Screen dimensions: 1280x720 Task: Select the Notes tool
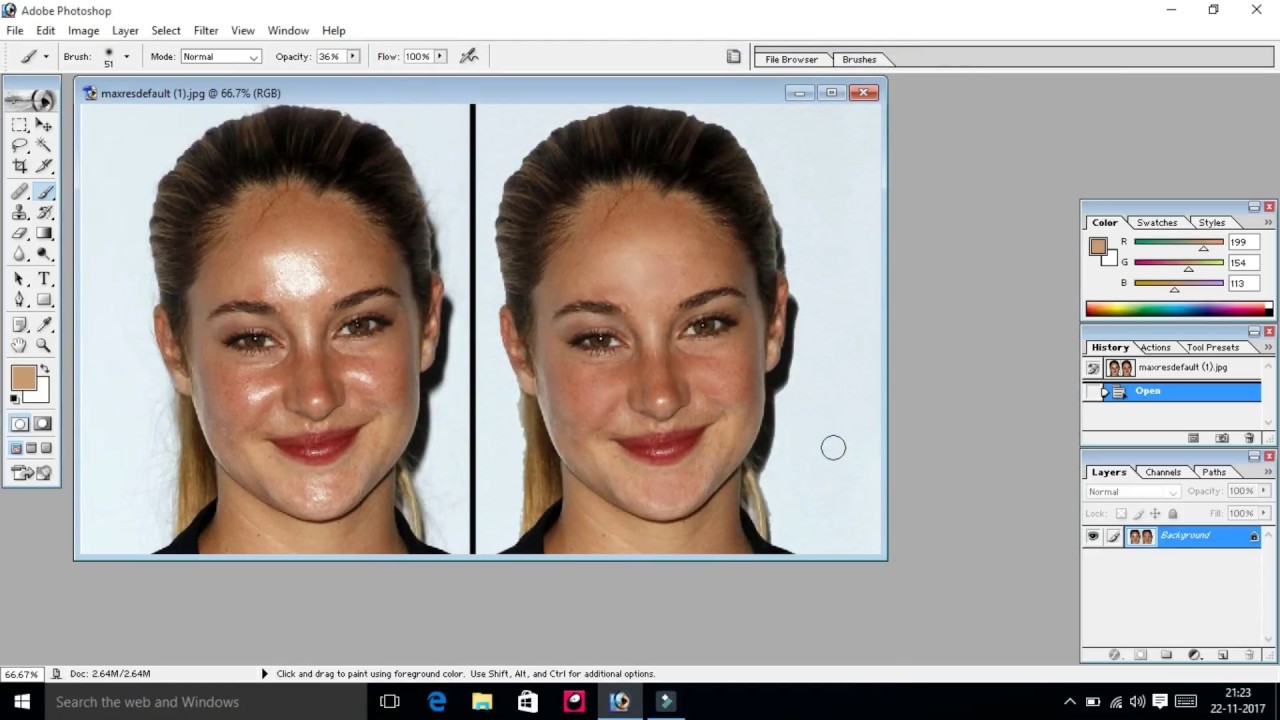pos(20,324)
